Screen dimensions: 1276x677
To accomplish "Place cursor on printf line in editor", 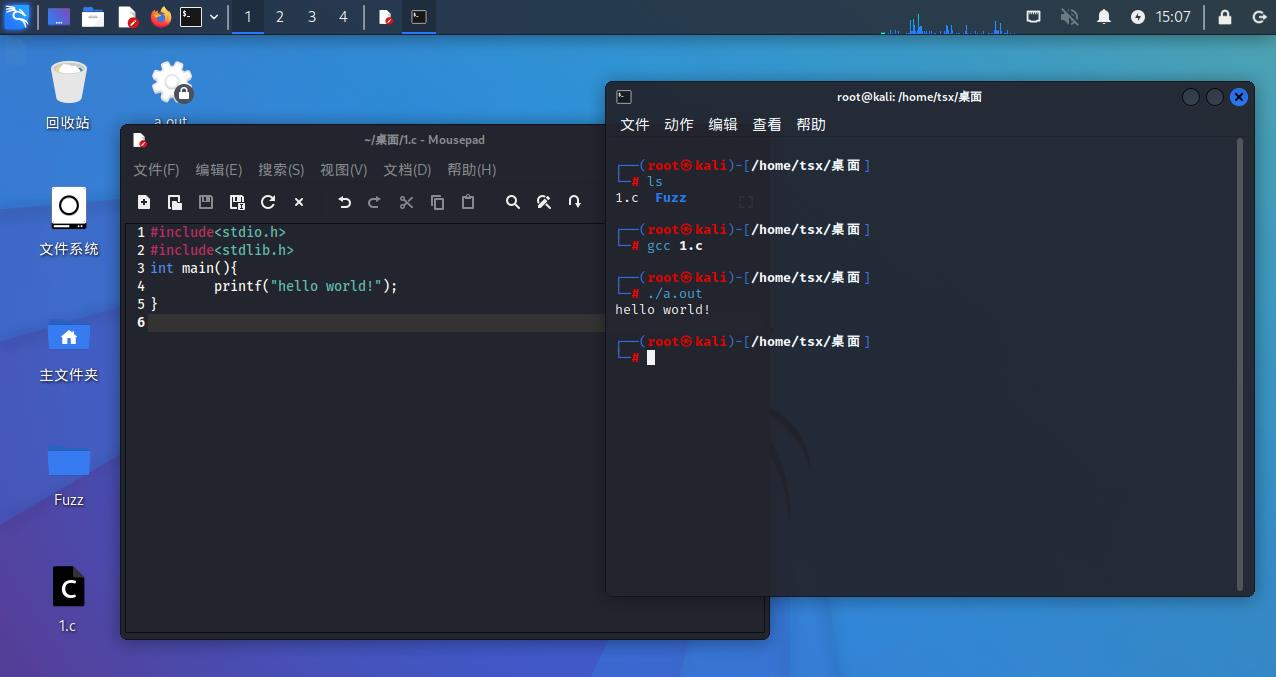I will [x=306, y=286].
